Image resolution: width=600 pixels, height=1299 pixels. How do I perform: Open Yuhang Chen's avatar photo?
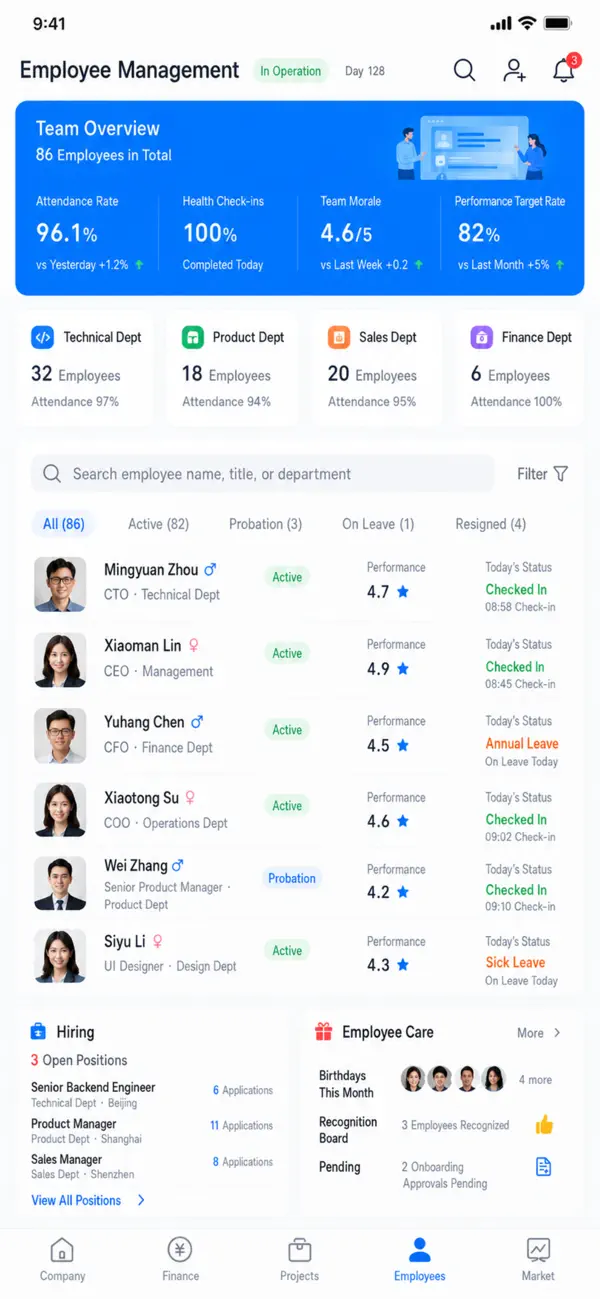pos(60,736)
